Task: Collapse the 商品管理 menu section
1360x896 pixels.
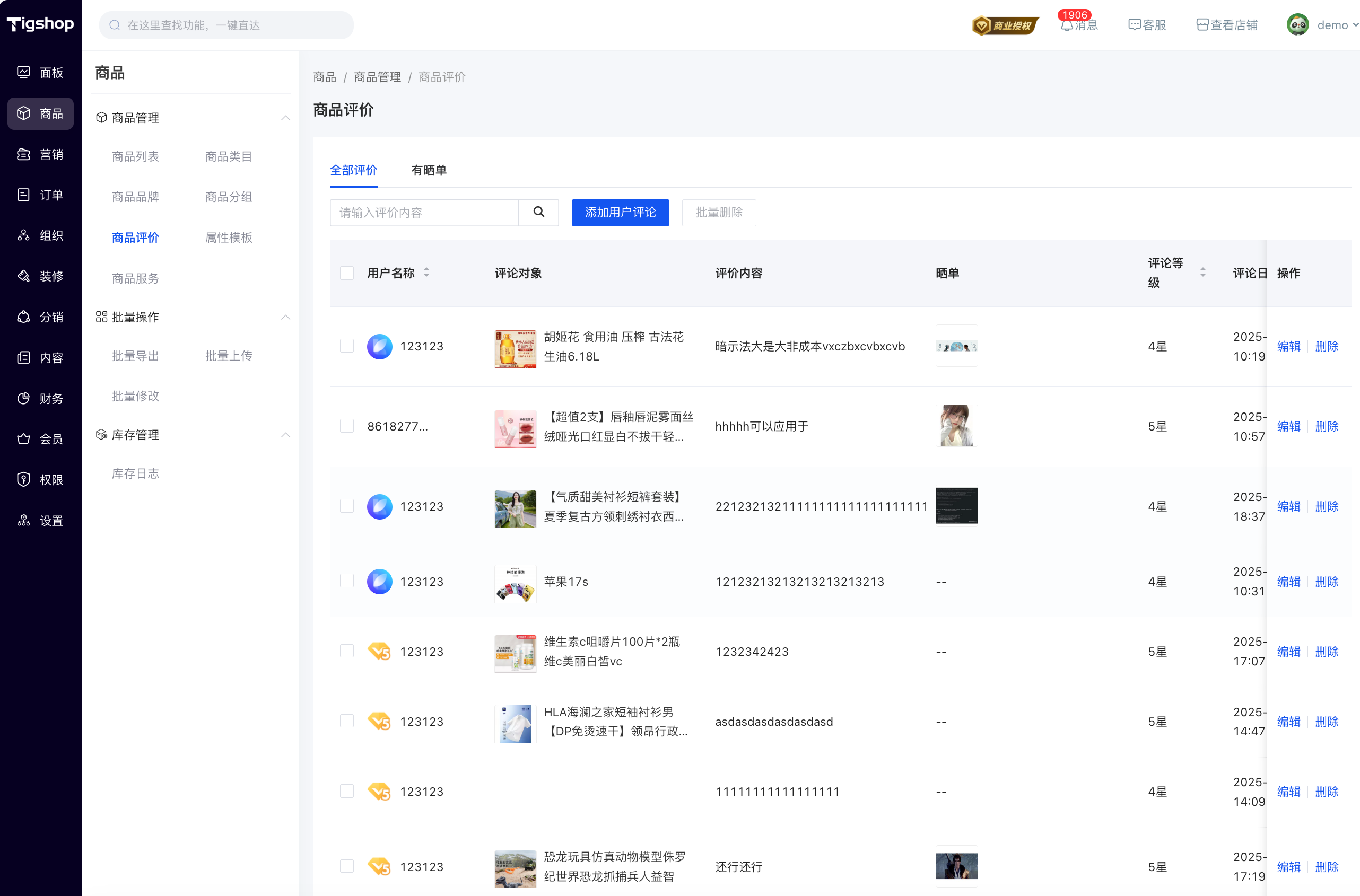Action: pyautogui.click(x=285, y=118)
